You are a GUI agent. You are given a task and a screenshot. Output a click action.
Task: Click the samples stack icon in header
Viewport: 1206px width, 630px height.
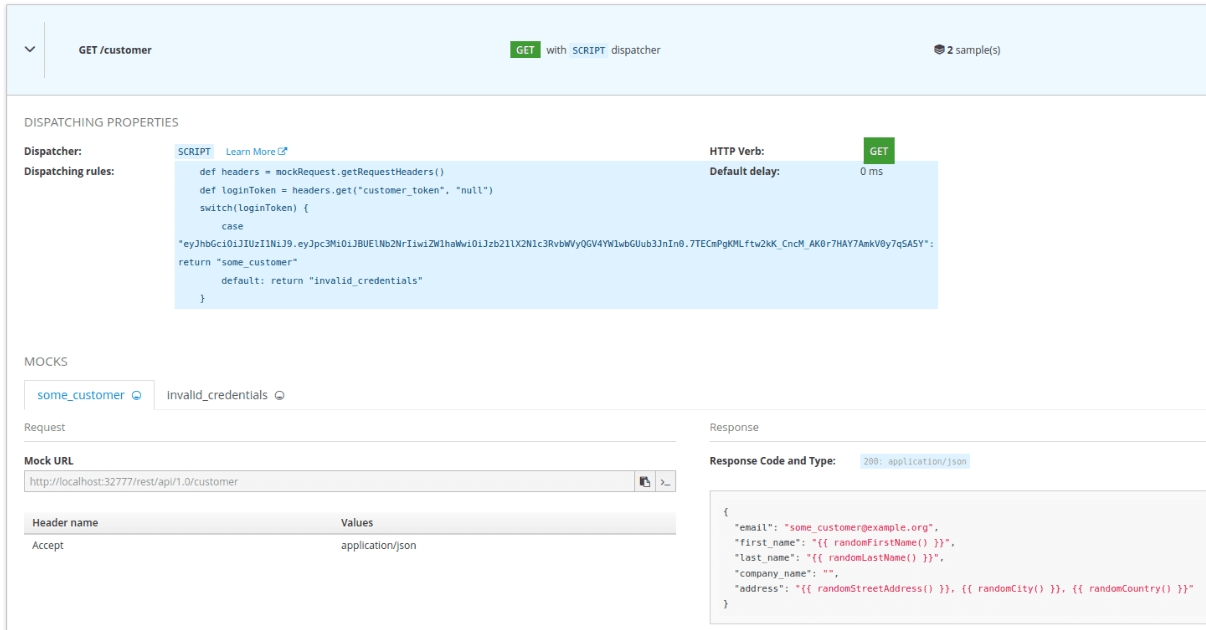pos(939,50)
